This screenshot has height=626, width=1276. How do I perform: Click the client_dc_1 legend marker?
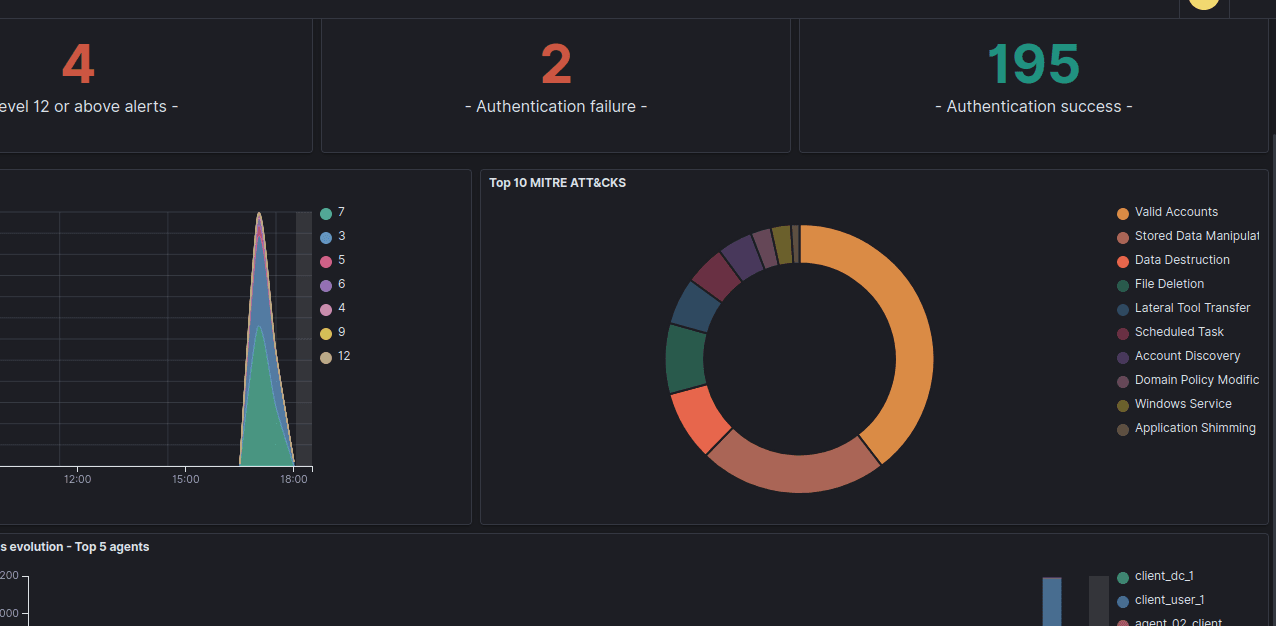tap(1122, 576)
